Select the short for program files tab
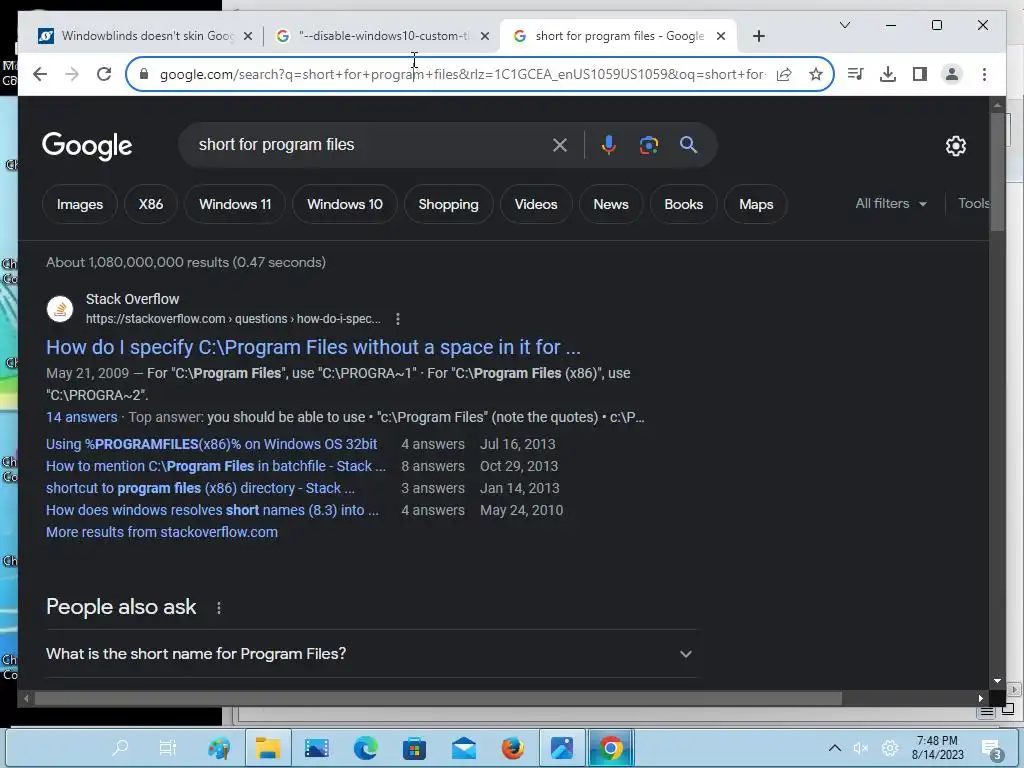The width and height of the screenshot is (1024, 768). pos(618,36)
